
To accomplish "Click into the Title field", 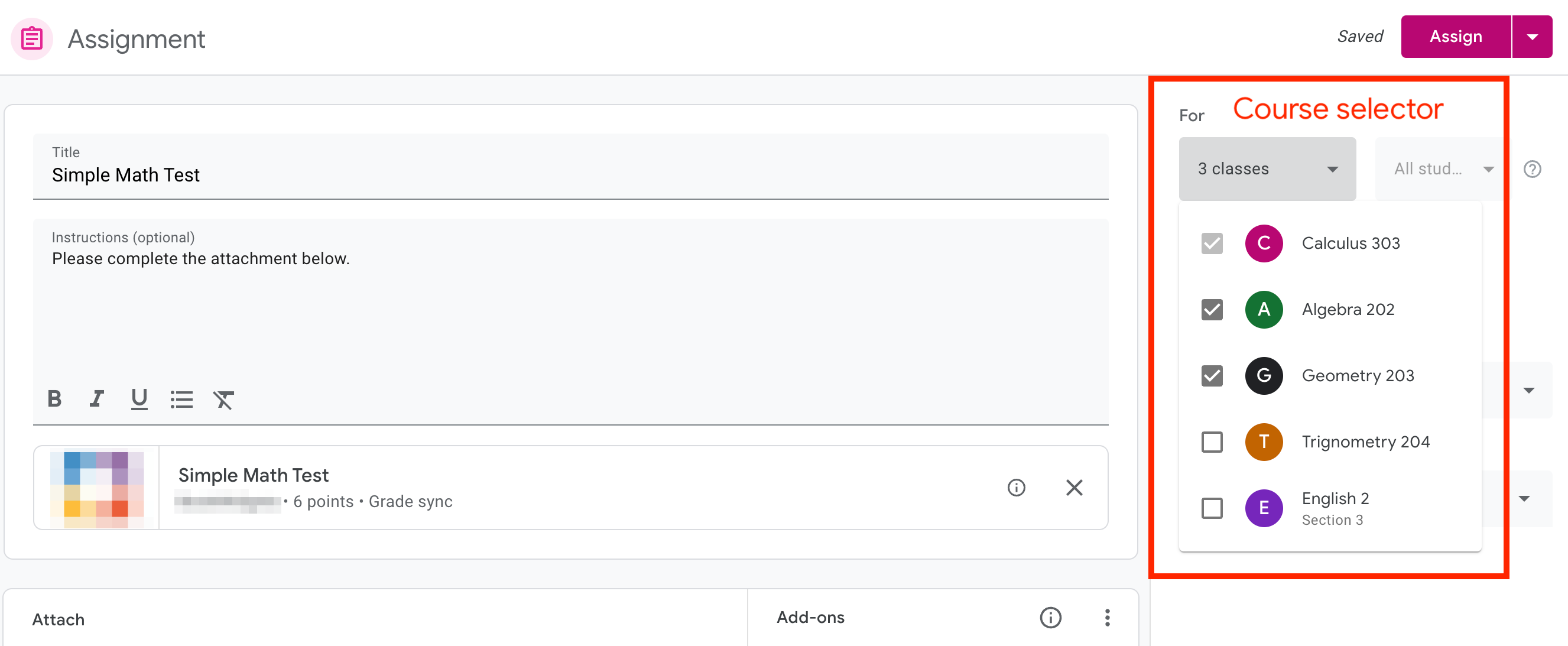I will (x=570, y=176).
